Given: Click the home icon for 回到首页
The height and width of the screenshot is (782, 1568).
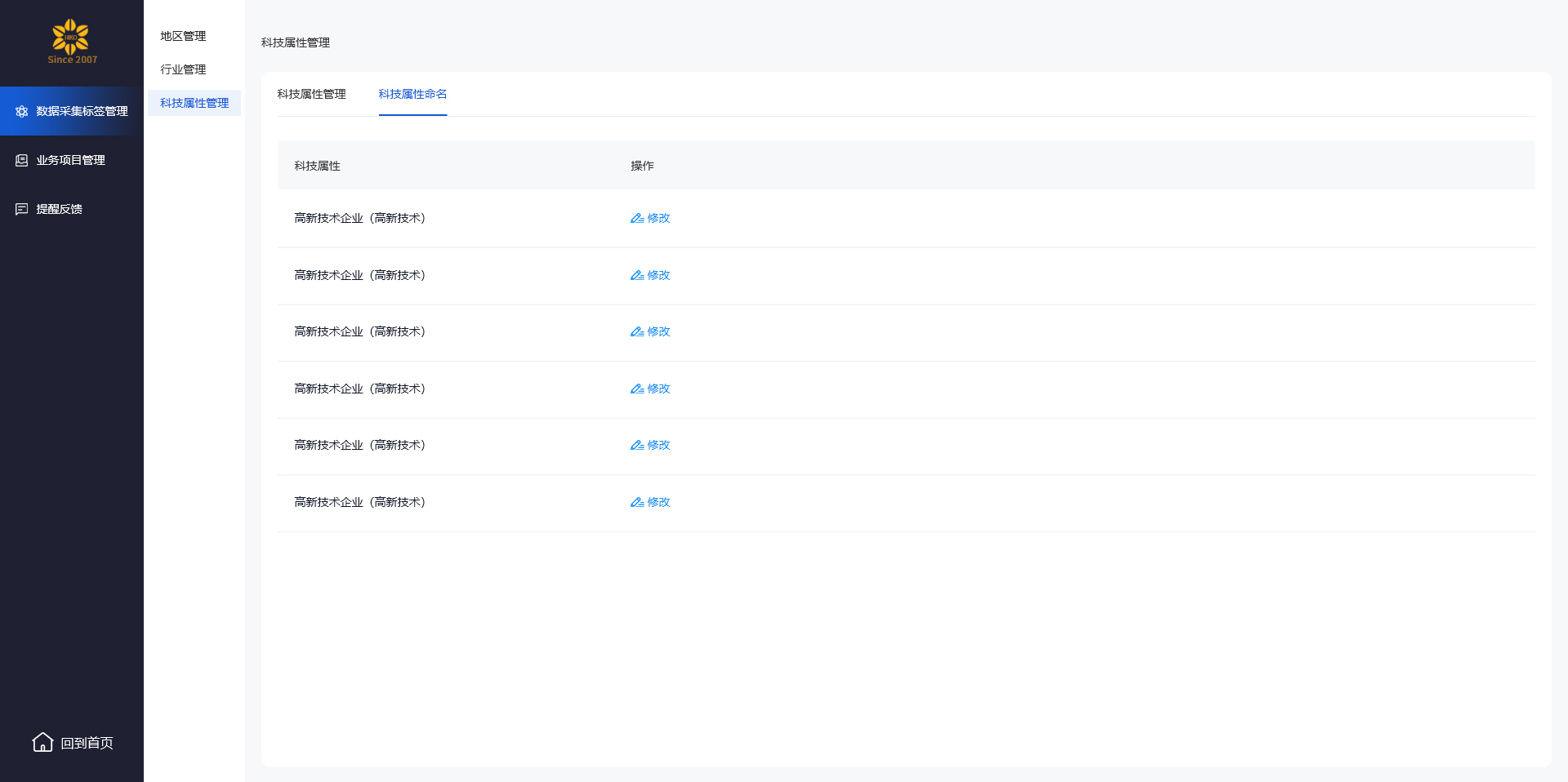Looking at the screenshot, I should (42, 742).
